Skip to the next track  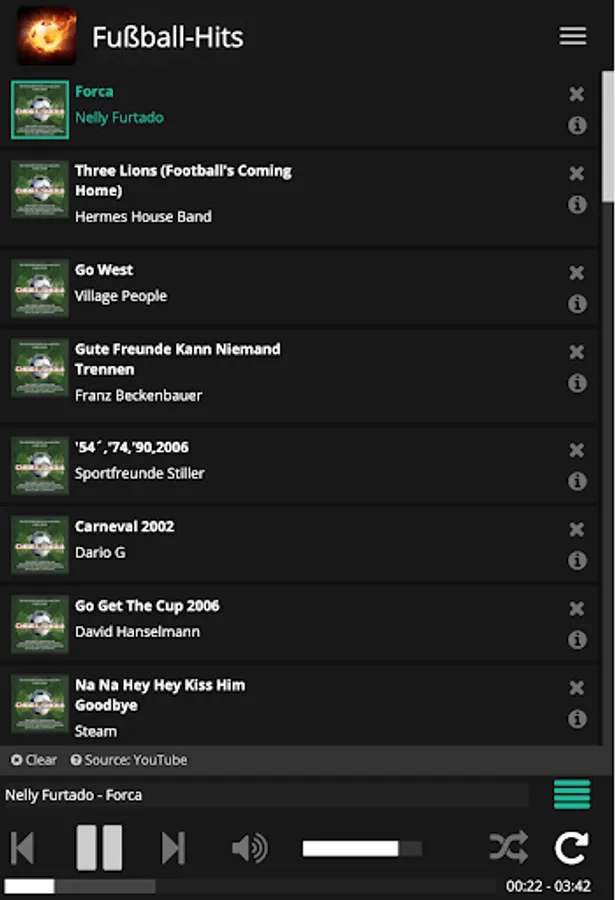tap(173, 848)
